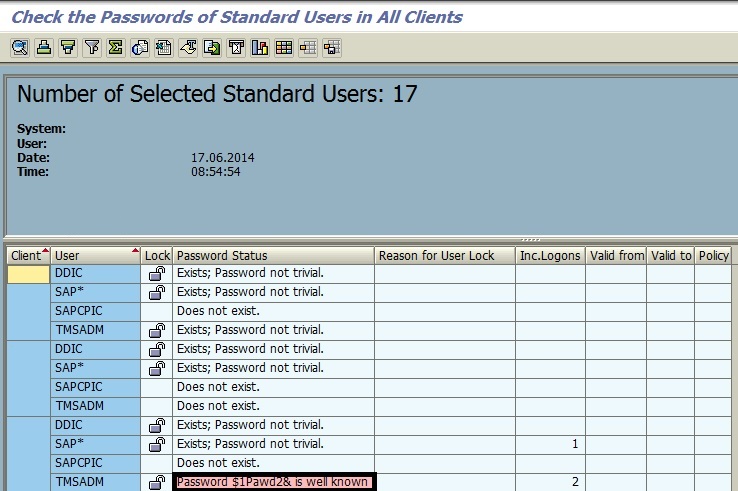Click the Valid to column header
Screen dimensions: 738x491
click(671, 256)
